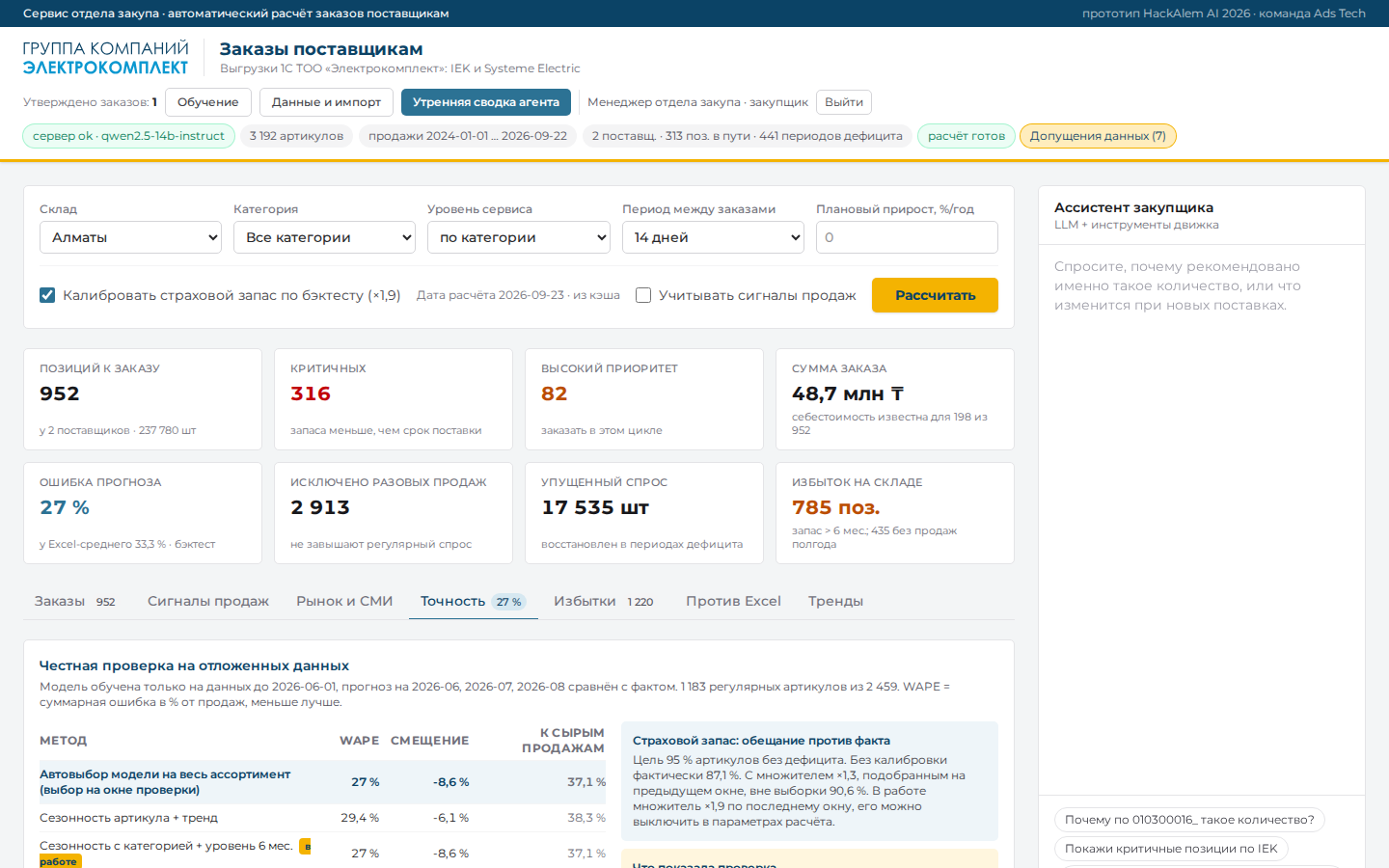
Task: Expand the Период между заказами dropdown
Action: 713,237
